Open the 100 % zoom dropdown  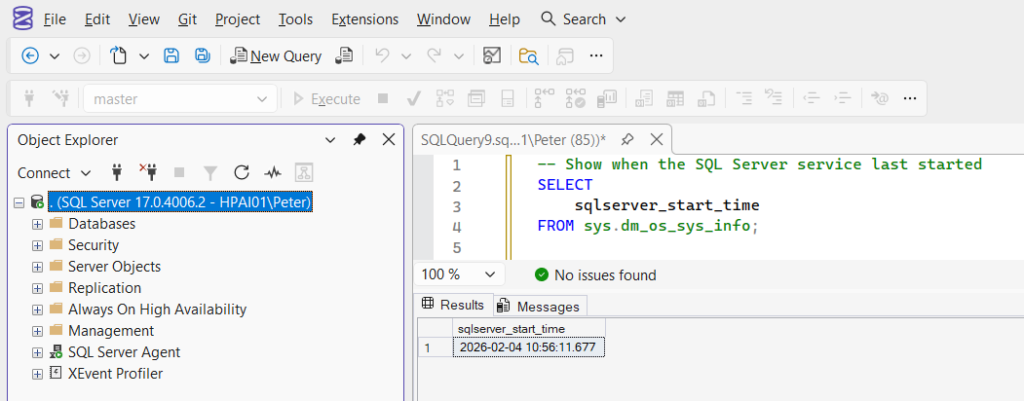click(x=489, y=275)
